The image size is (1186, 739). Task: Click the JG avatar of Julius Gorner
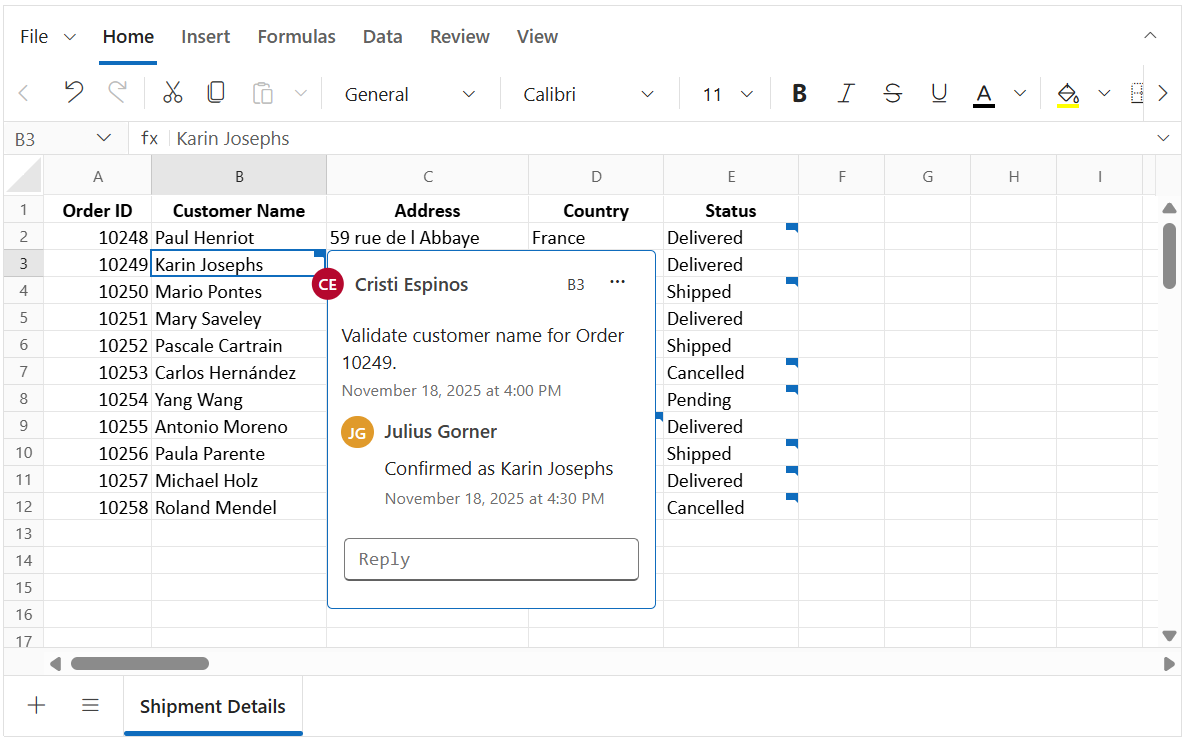(x=357, y=432)
